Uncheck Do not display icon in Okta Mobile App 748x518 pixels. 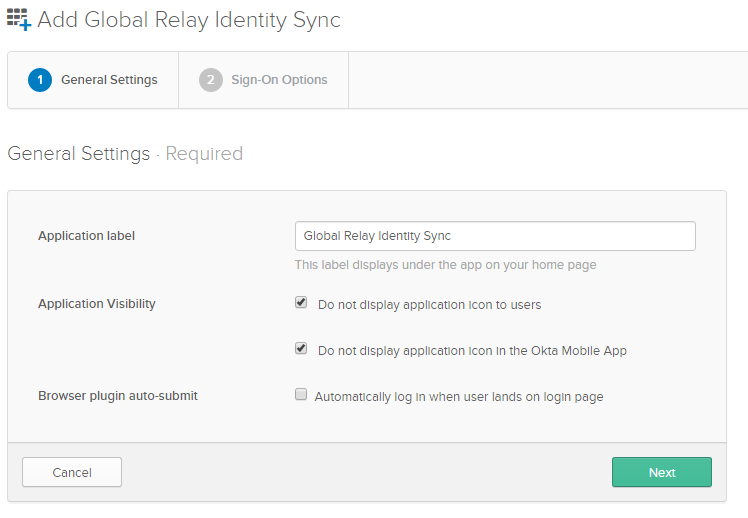click(x=301, y=348)
